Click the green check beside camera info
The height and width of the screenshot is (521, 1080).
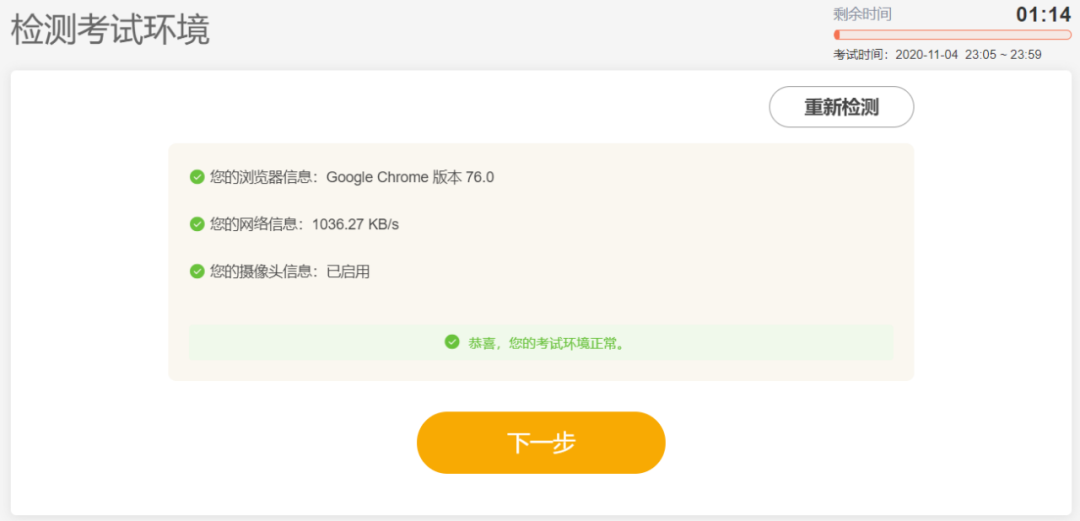[197, 271]
